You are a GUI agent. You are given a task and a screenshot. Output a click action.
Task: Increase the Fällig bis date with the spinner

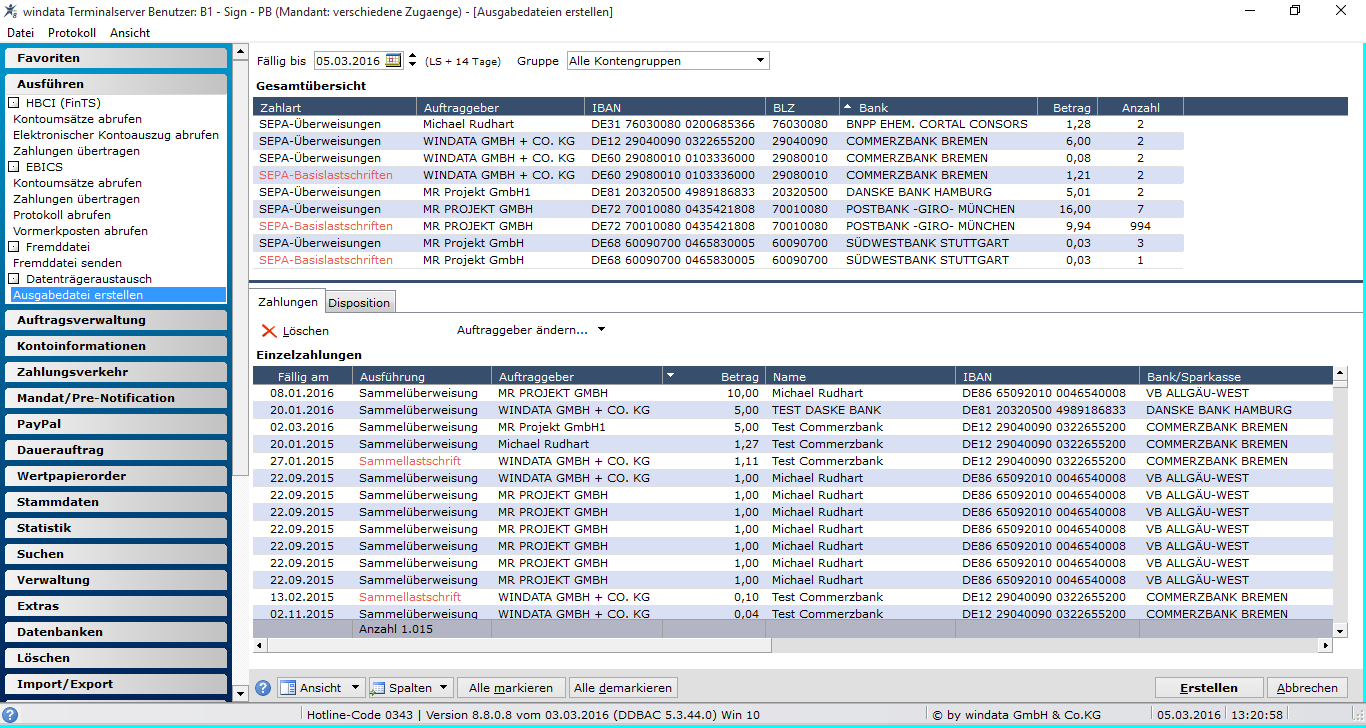pos(413,57)
